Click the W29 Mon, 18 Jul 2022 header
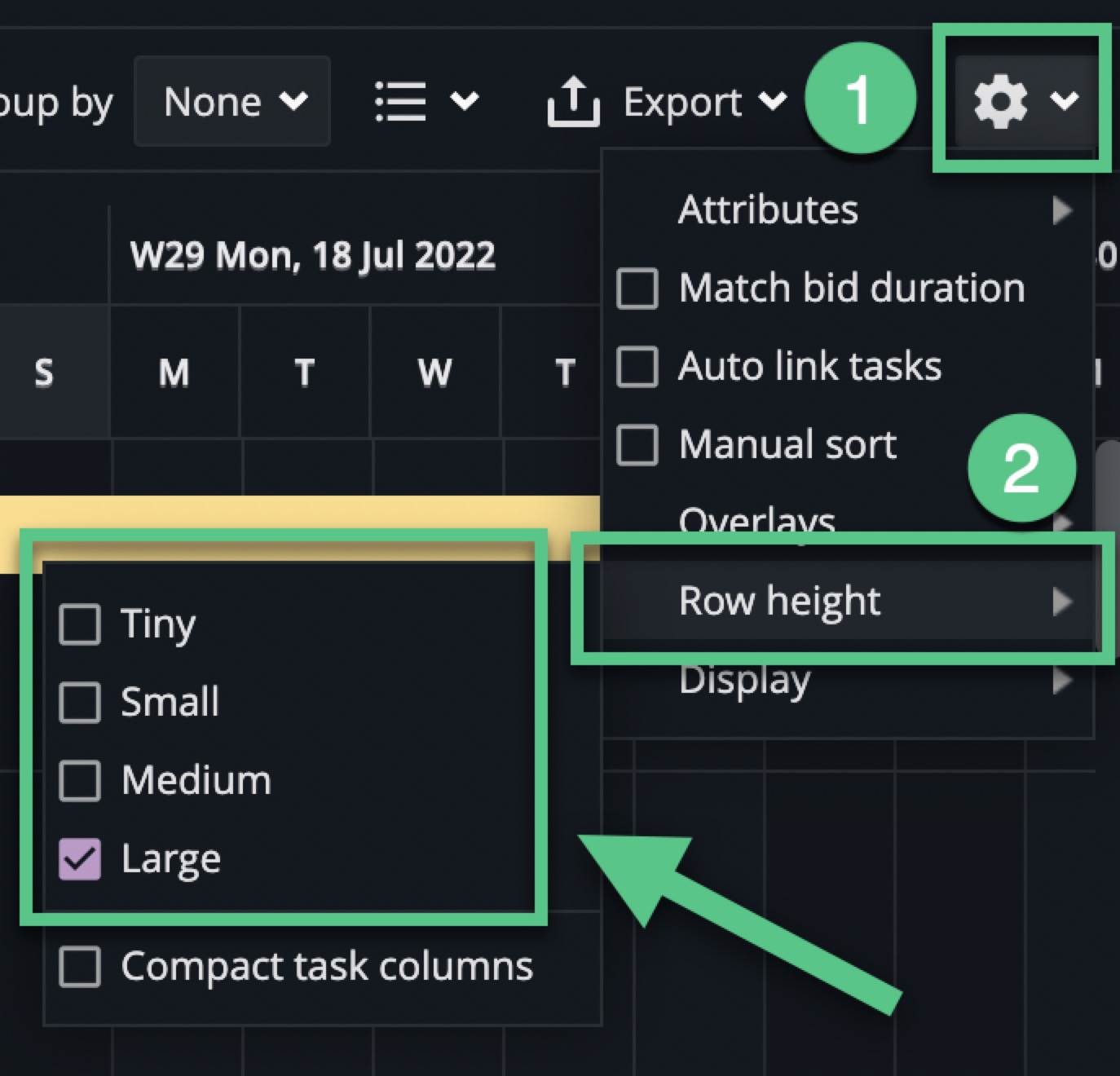The width and height of the screenshot is (1120, 1076). 313,256
